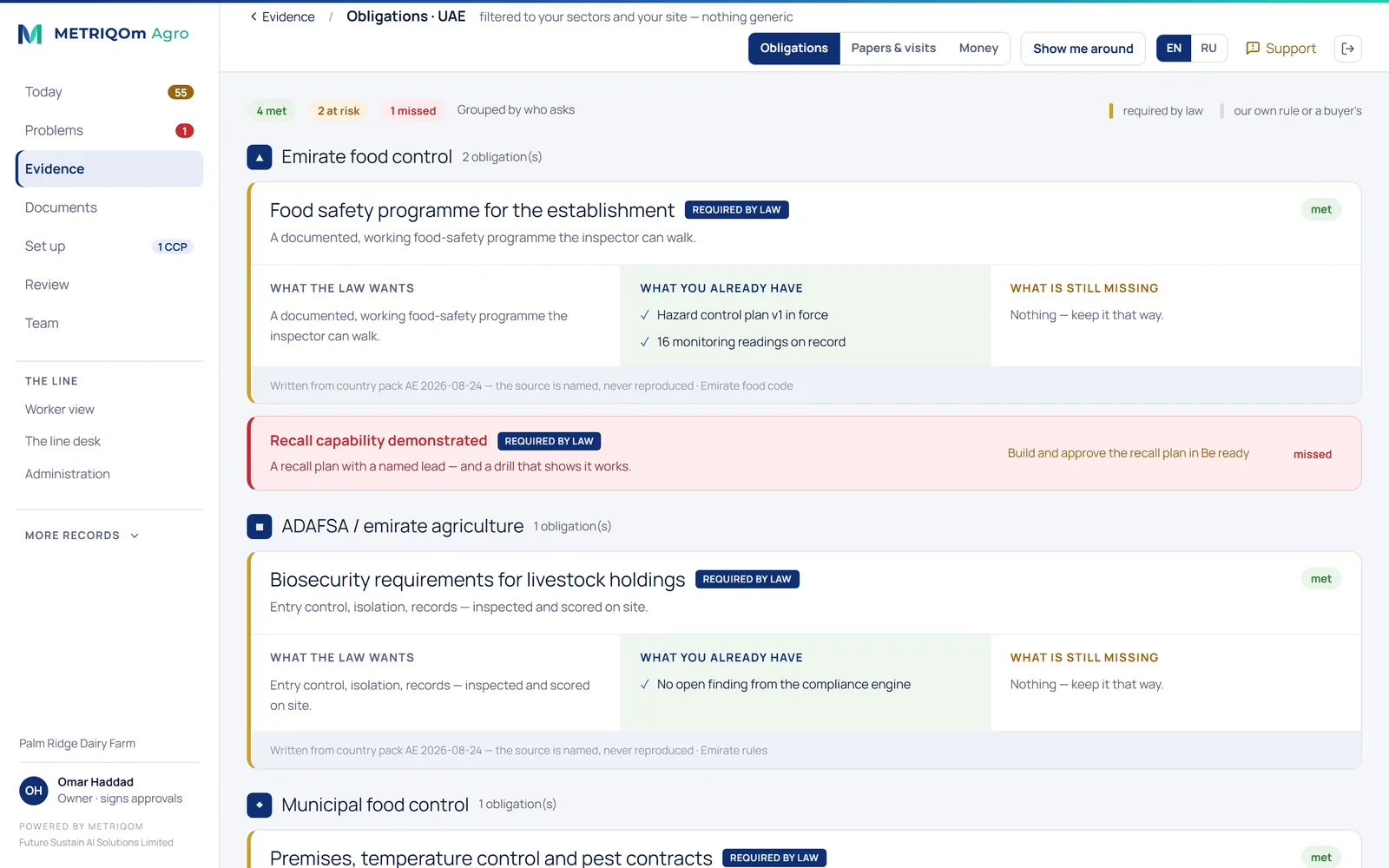Open Today in the sidebar
Screen dimensions: 1389x868
click(x=109, y=92)
